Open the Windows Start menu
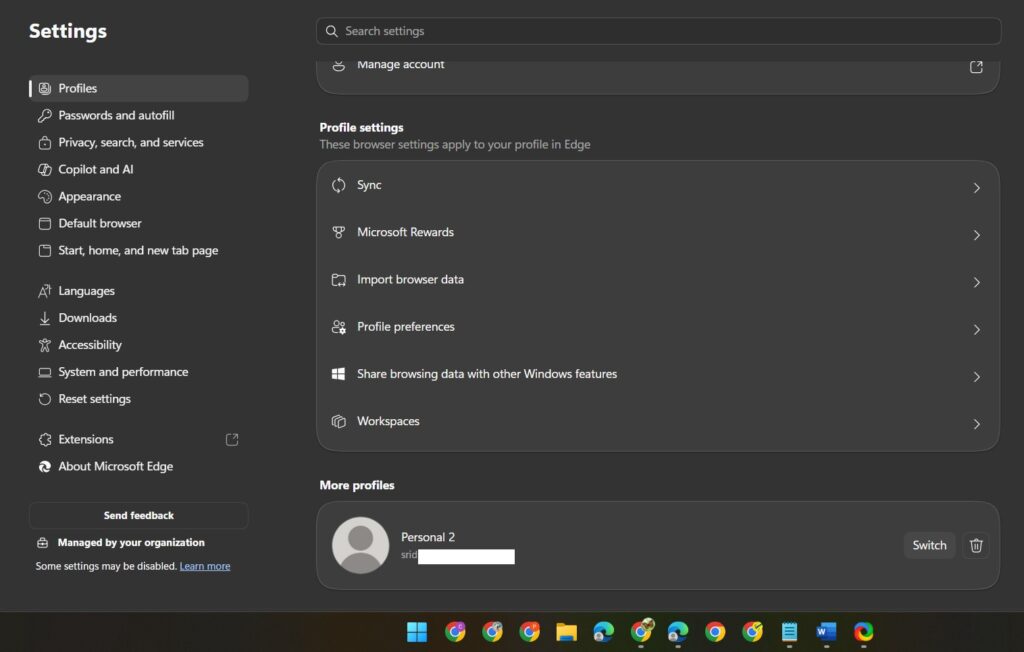This screenshot has height=652, width=1024. point(417,632)
